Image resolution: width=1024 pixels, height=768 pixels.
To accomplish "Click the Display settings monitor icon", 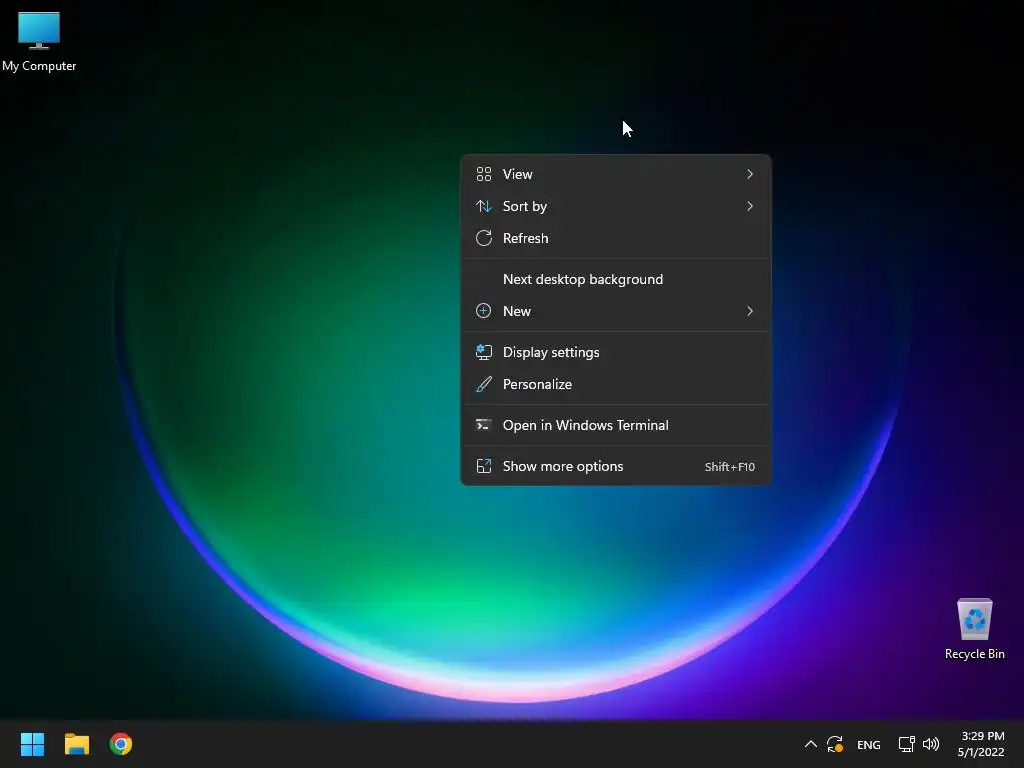I will (484, 353).
